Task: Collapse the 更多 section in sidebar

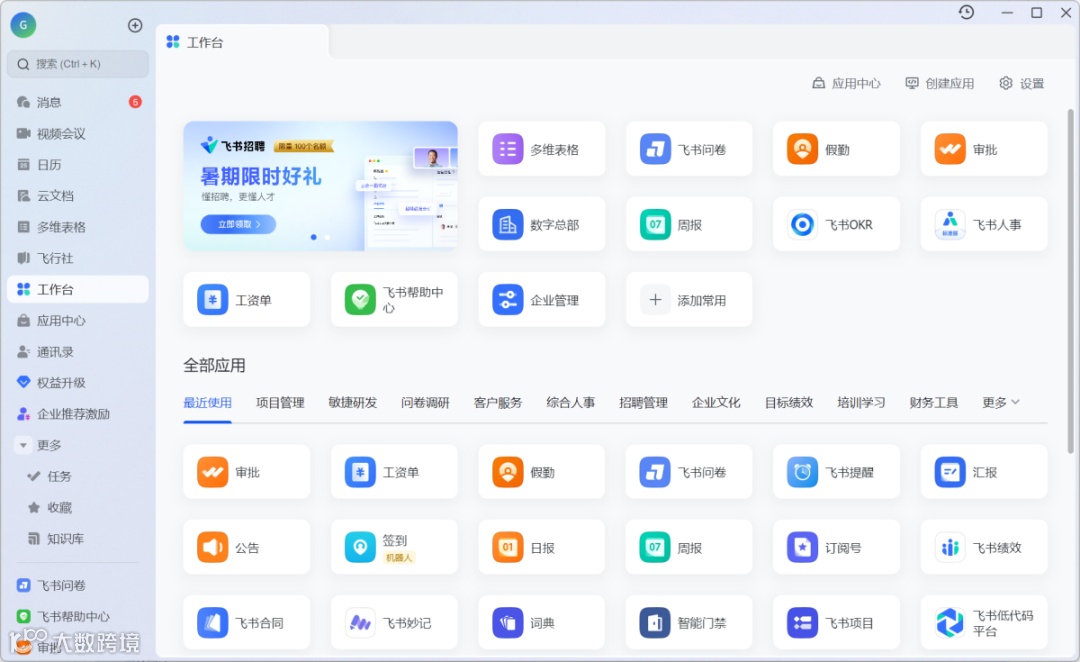Action: tap(23, 445)
